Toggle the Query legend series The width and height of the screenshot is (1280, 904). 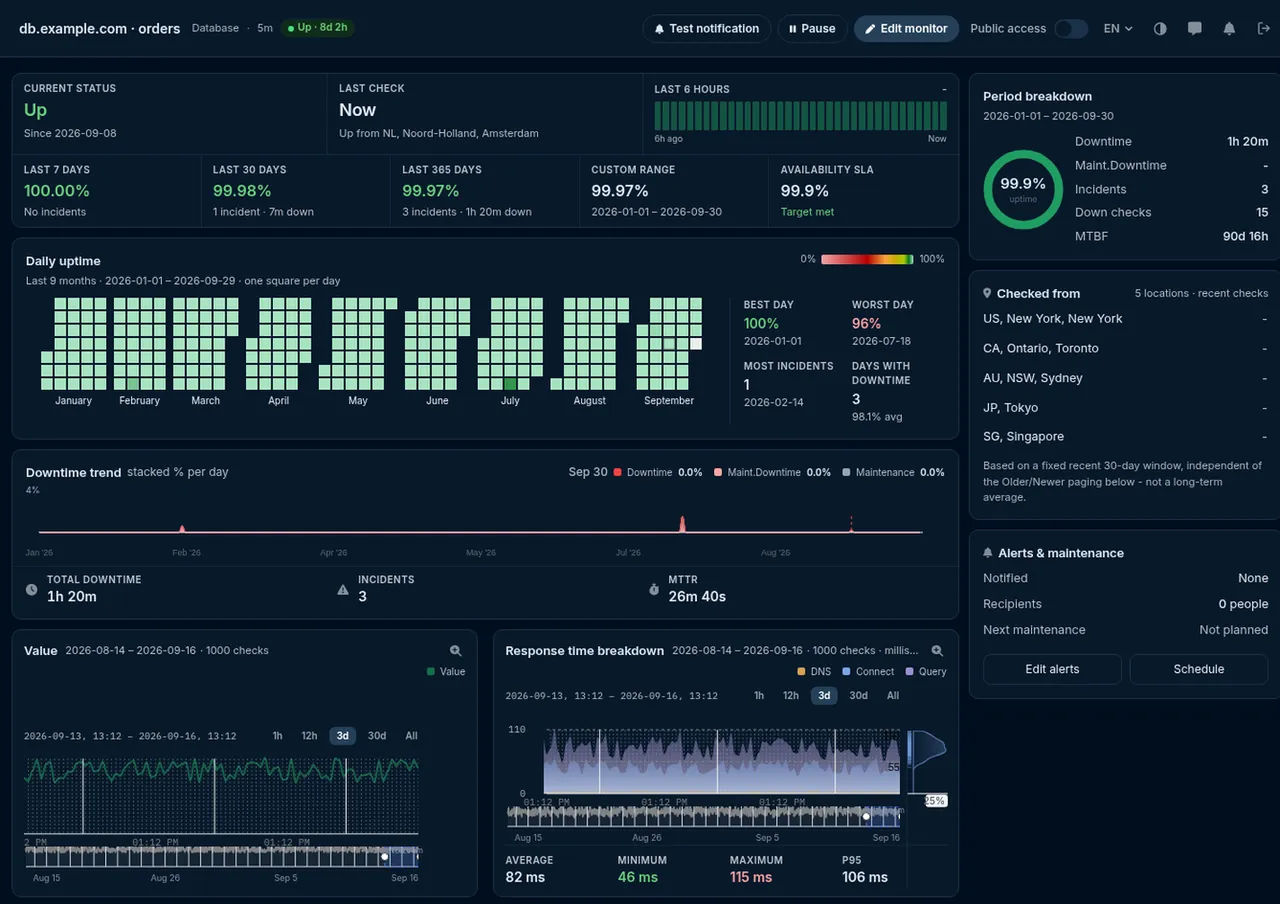(x=926, y=672)
